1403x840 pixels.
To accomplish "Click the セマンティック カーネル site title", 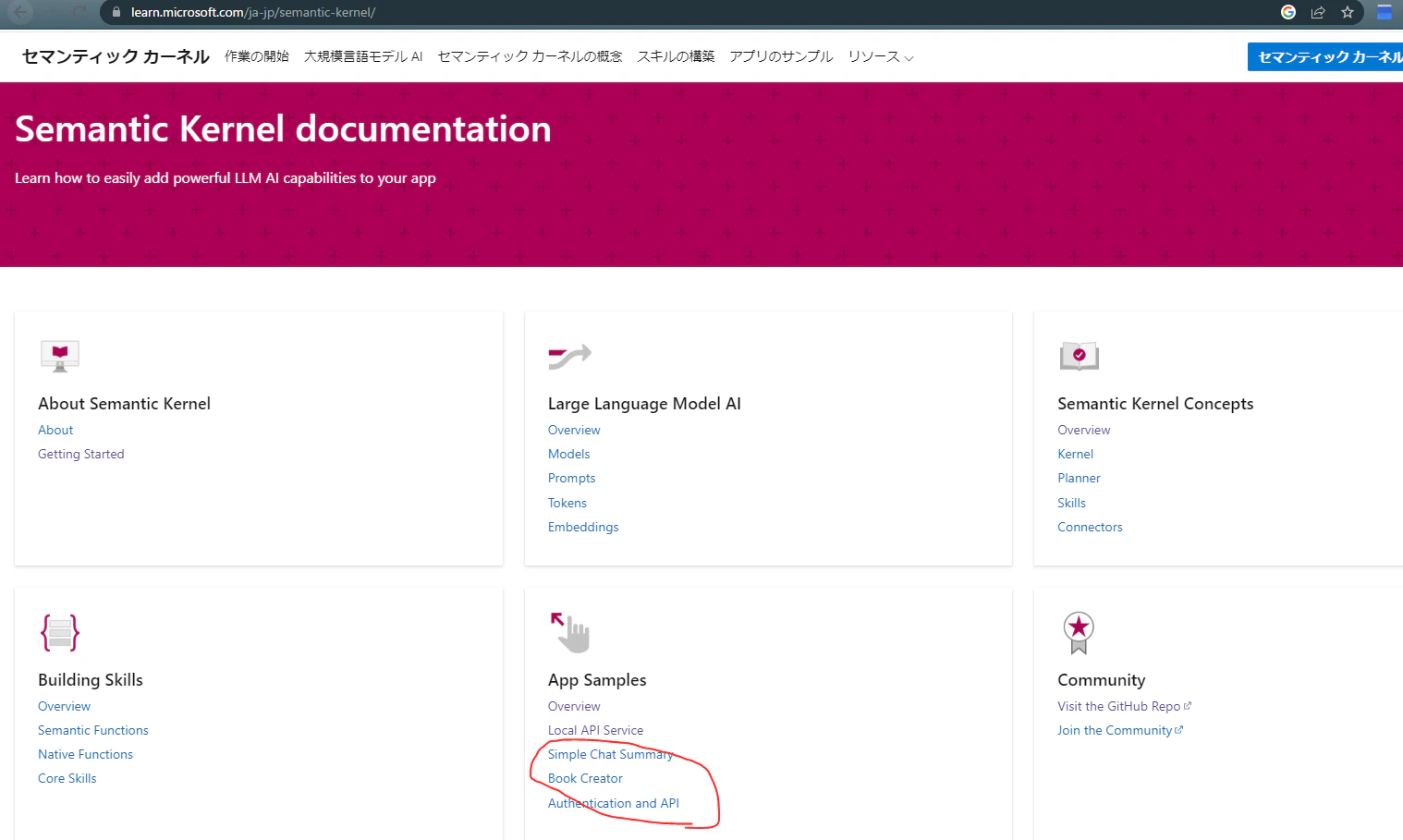I will 116,56.
